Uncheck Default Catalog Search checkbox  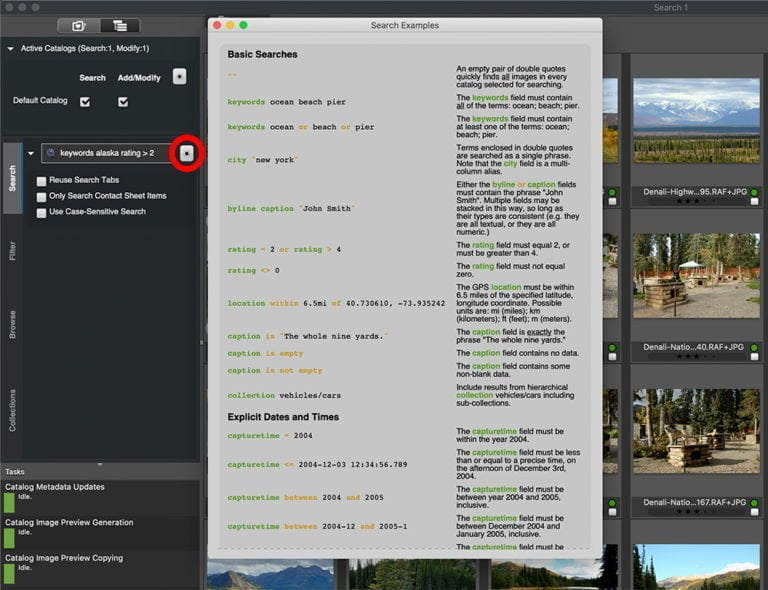click(x=85, y=102)
